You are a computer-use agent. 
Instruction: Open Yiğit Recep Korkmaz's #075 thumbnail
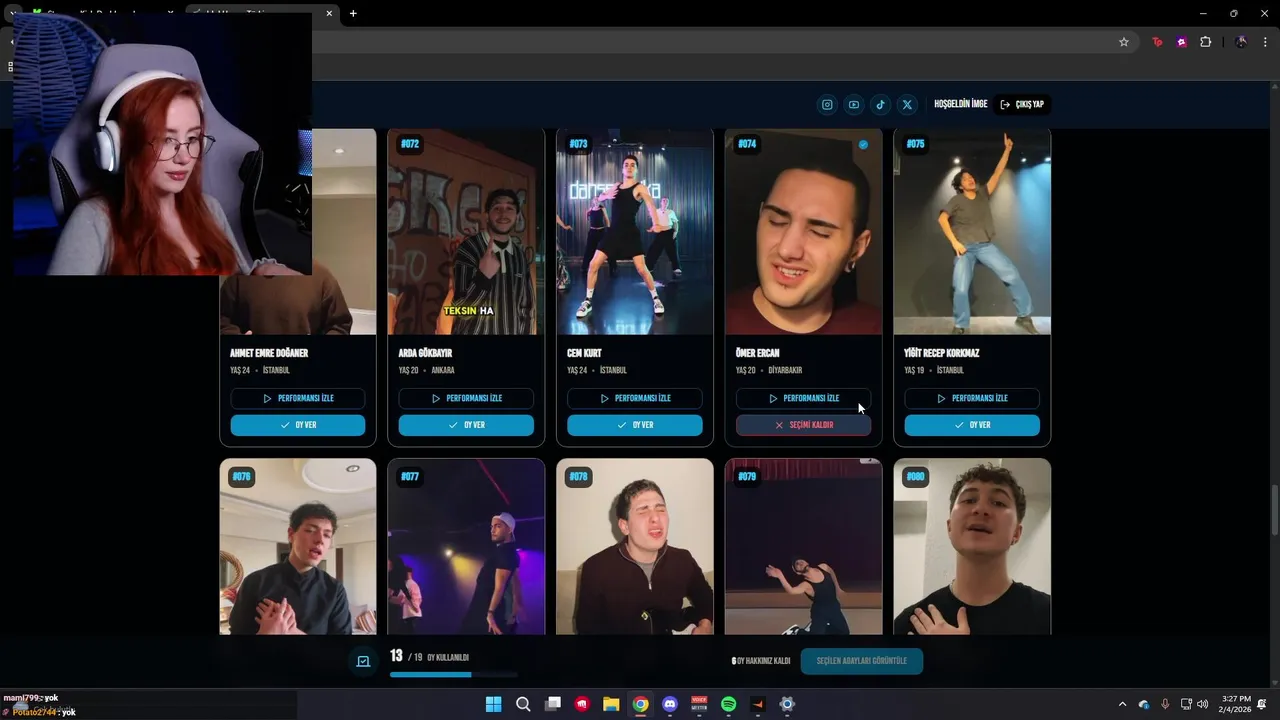(x=972, y=231)
